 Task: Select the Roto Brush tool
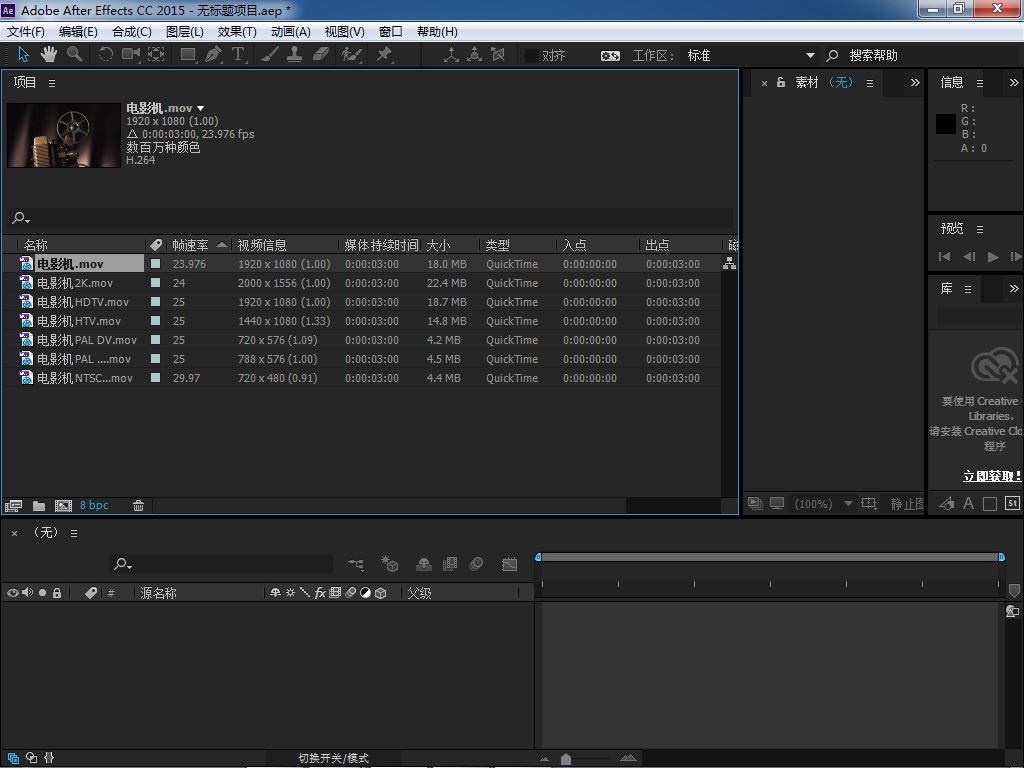351,55
